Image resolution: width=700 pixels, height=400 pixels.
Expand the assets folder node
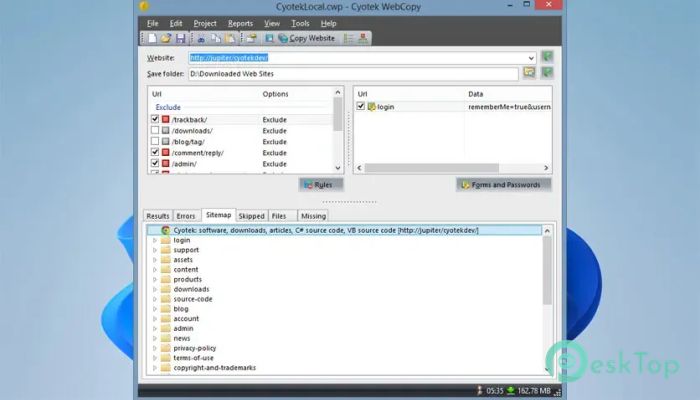click(155, 260)
